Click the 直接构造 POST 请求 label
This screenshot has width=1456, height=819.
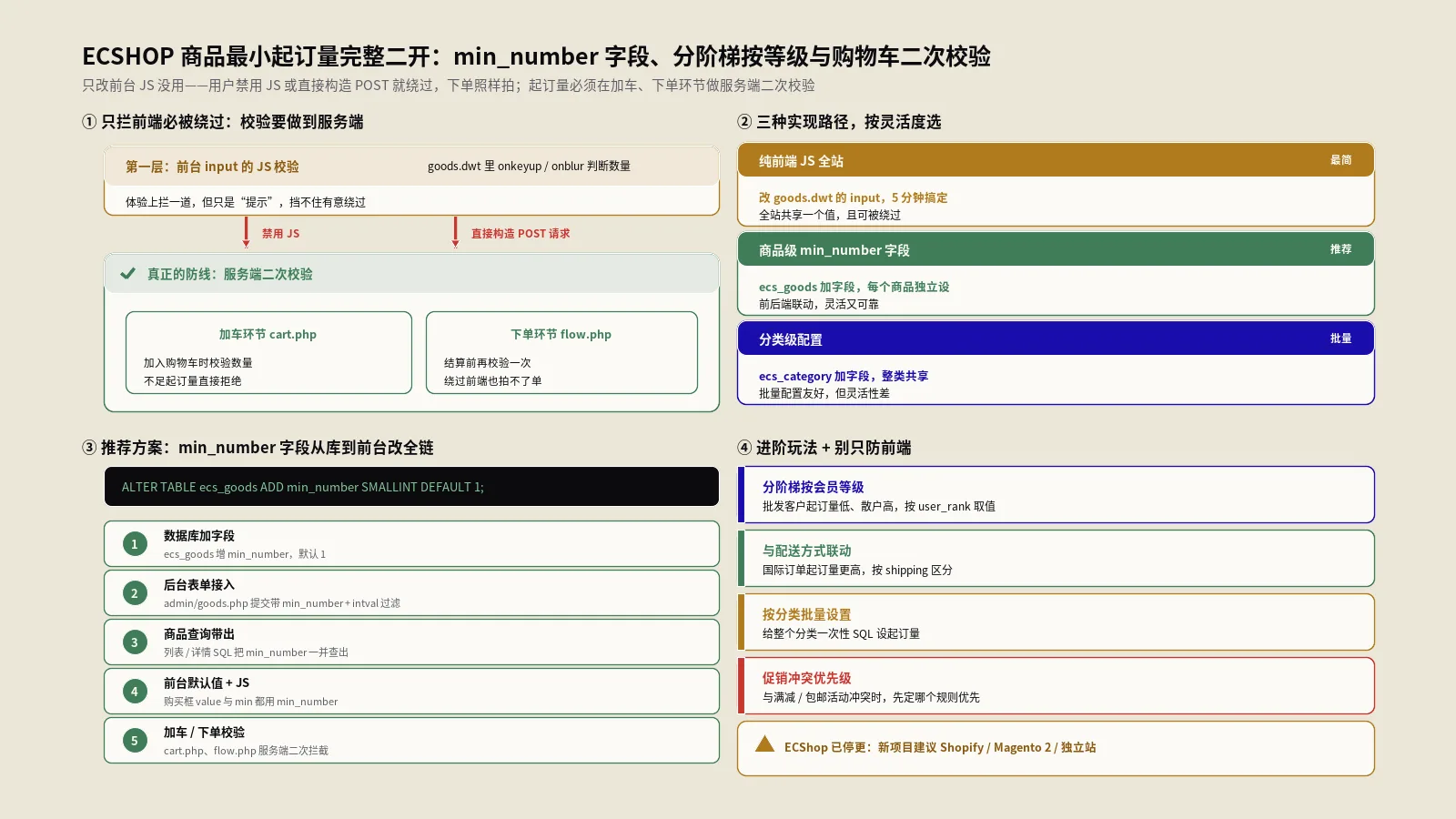521,234
